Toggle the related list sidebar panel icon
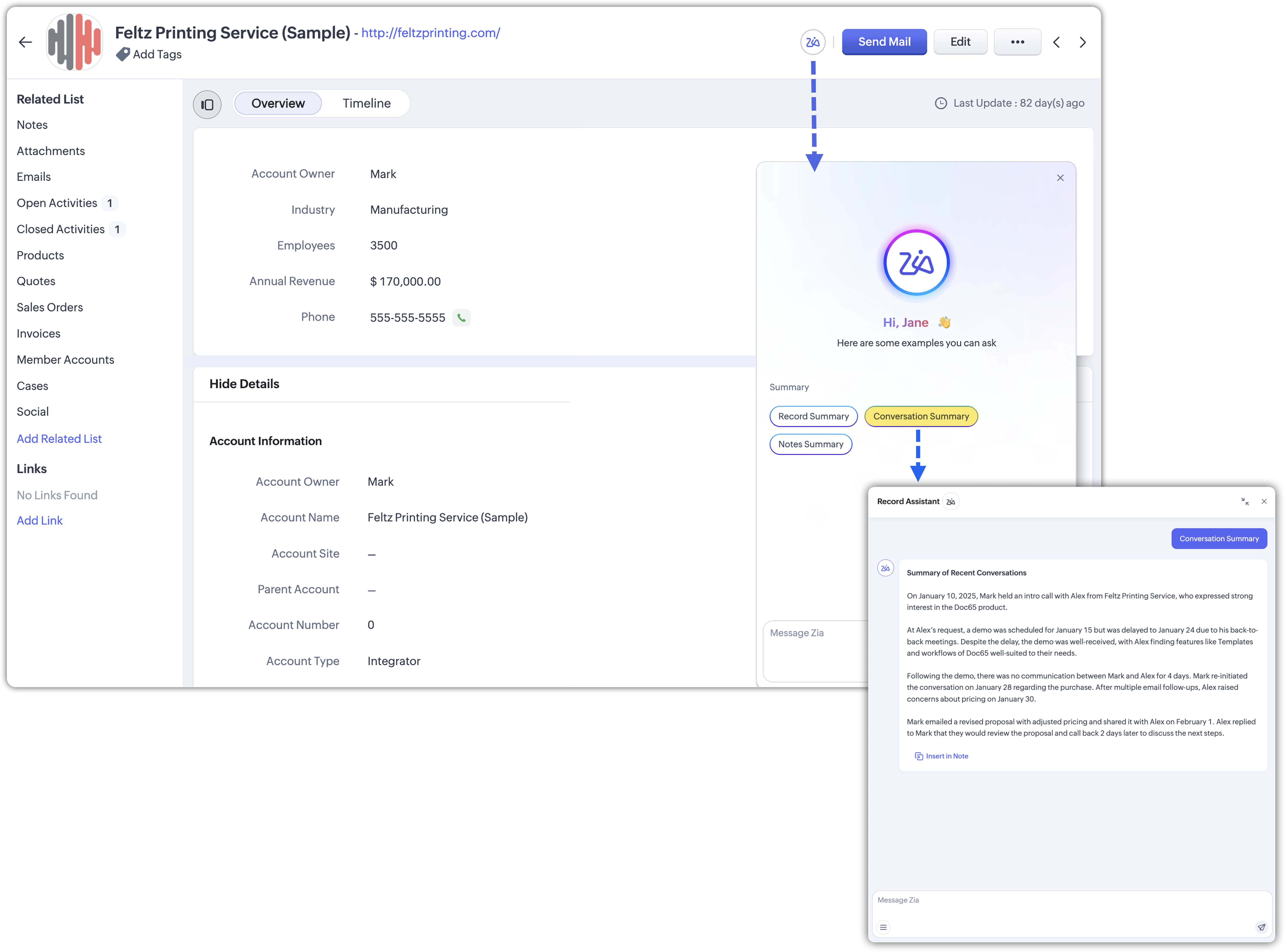Screen dimensions: 1285x952 coord(207,104)
